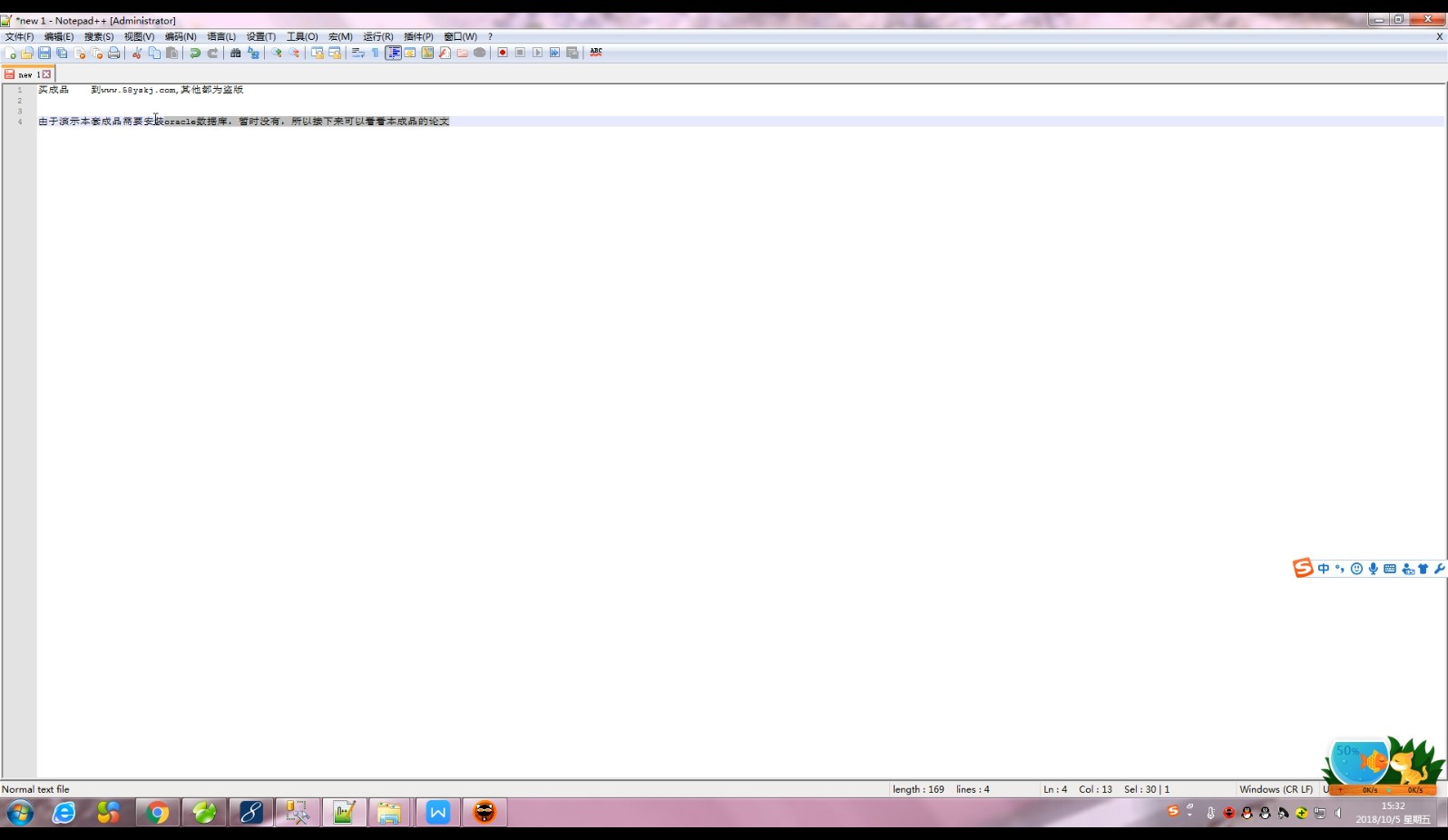Toggle show all characters pilcrow icon
This screenshot has height=840, width=1448.
click(376, 53)
